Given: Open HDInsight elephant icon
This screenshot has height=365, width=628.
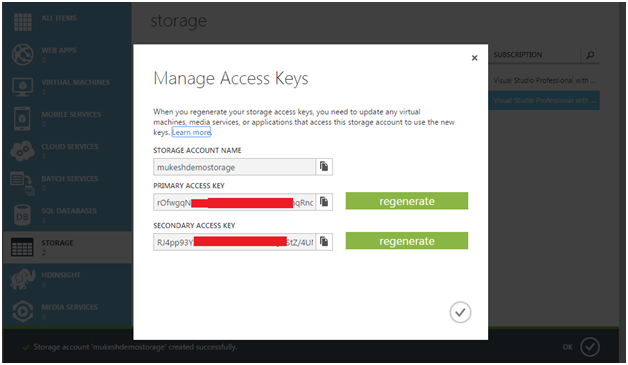Looking at the screenshot, I should [x=22, y=279].
